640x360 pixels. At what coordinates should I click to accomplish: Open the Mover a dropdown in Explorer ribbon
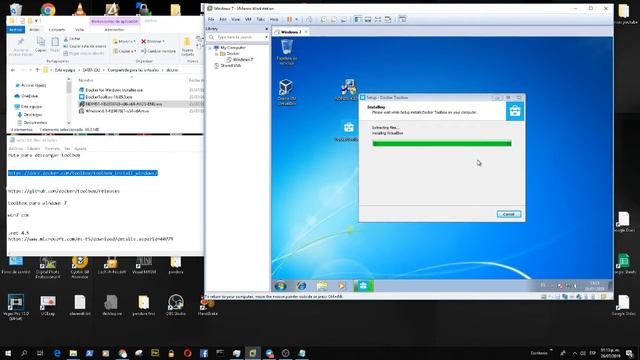(x=124, y=41)
